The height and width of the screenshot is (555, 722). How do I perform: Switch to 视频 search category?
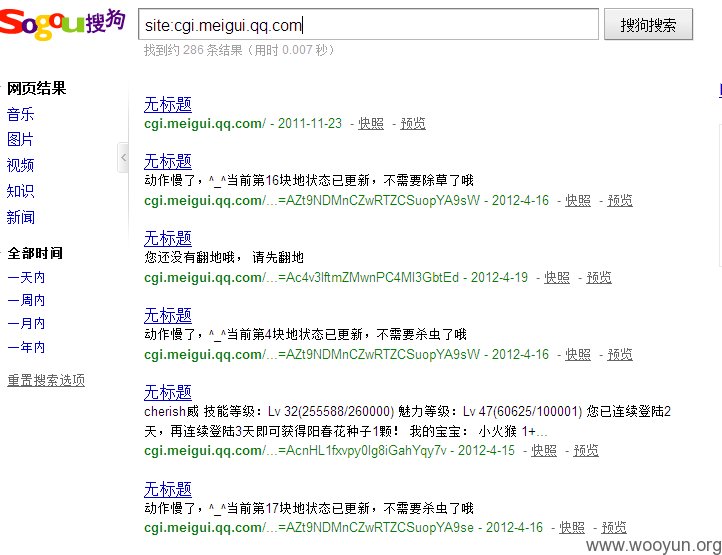click(21, 165)
